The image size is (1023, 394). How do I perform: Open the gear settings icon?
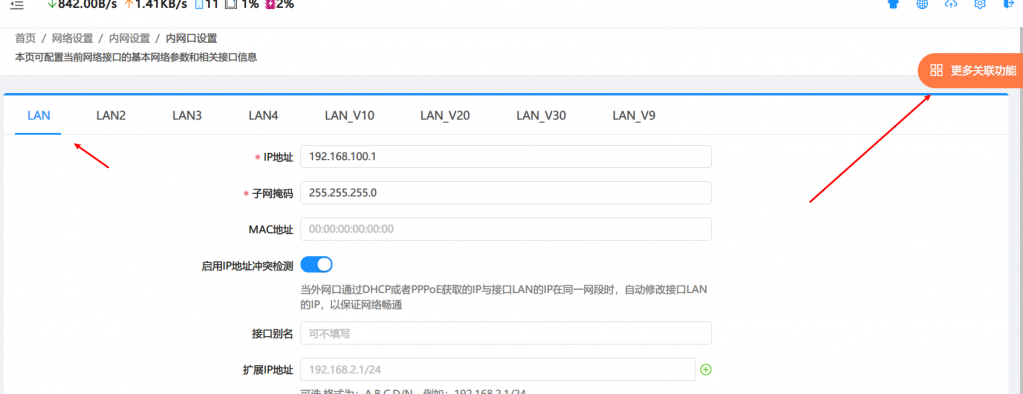point(980,3)
